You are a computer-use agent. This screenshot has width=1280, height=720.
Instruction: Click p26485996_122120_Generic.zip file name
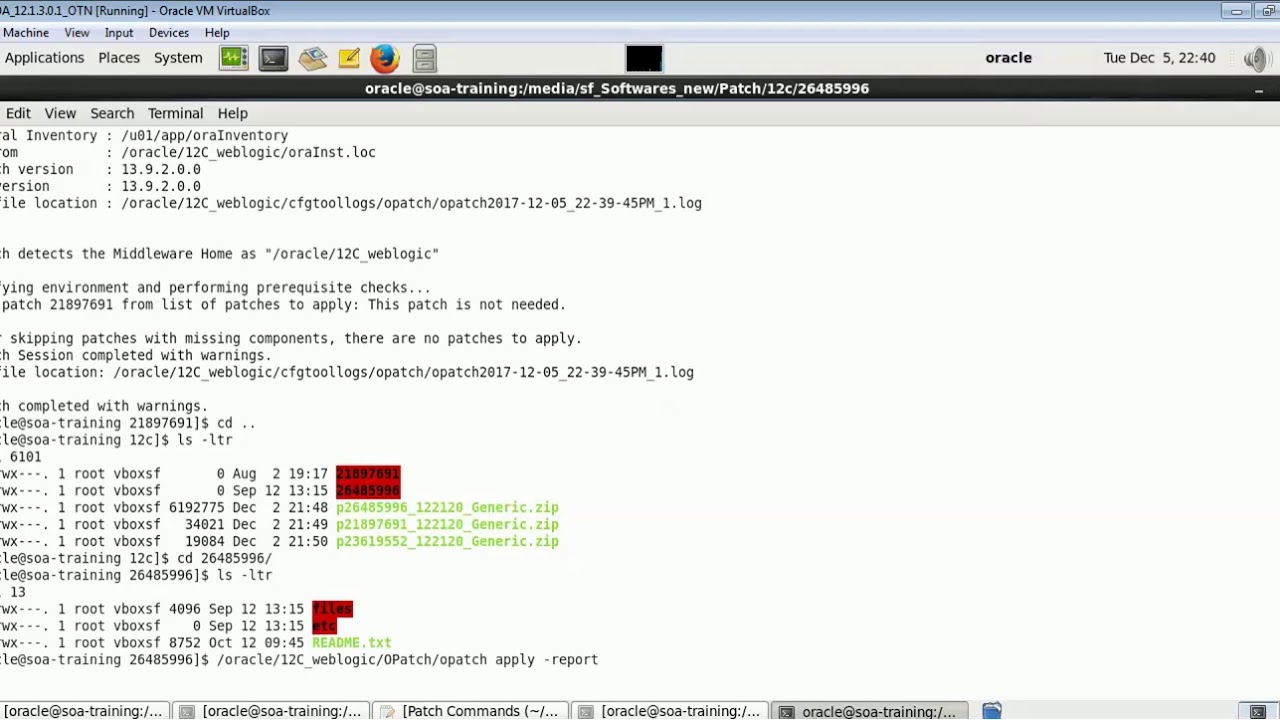tap(447, 507)
